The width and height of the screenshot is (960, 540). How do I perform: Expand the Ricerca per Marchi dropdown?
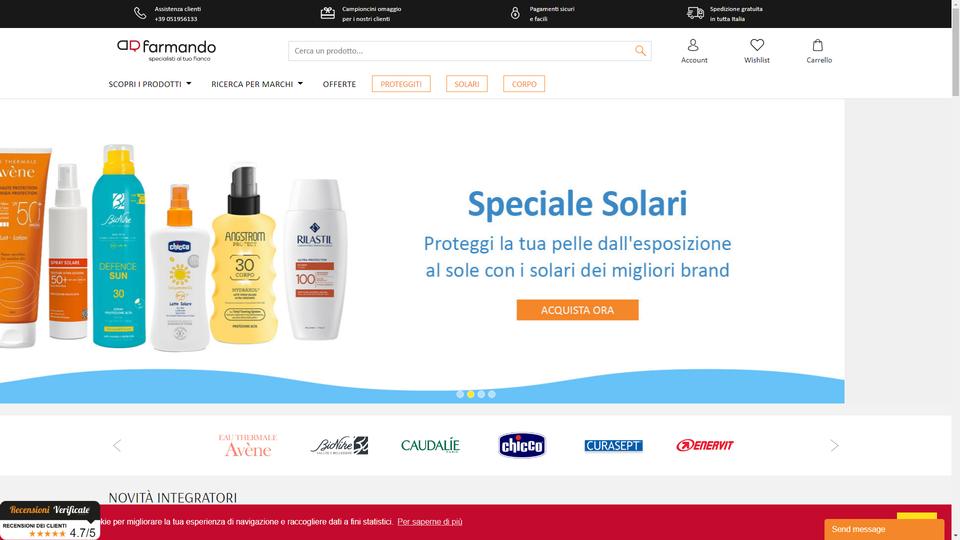click(x=257, y=84)
